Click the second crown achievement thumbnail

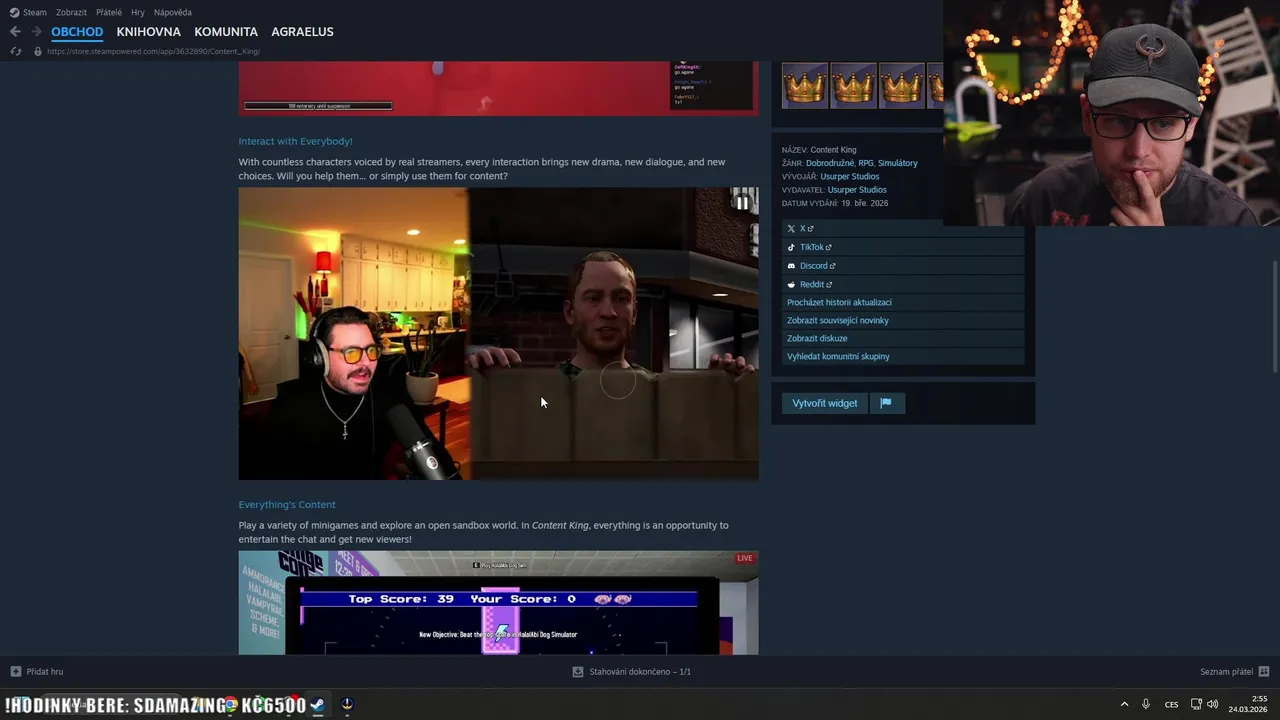pos(853,85)
